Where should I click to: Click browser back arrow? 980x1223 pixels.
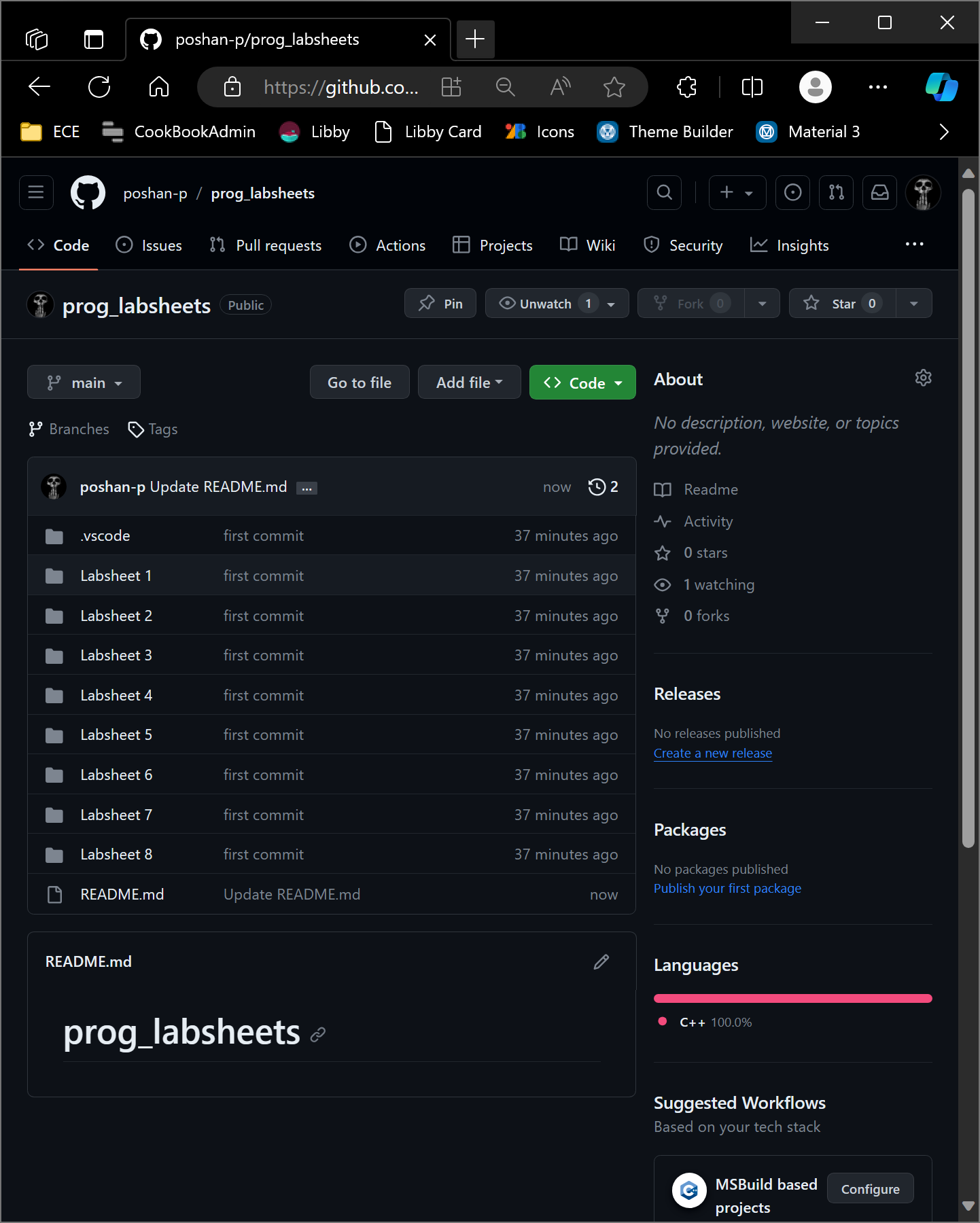(39, 87)
